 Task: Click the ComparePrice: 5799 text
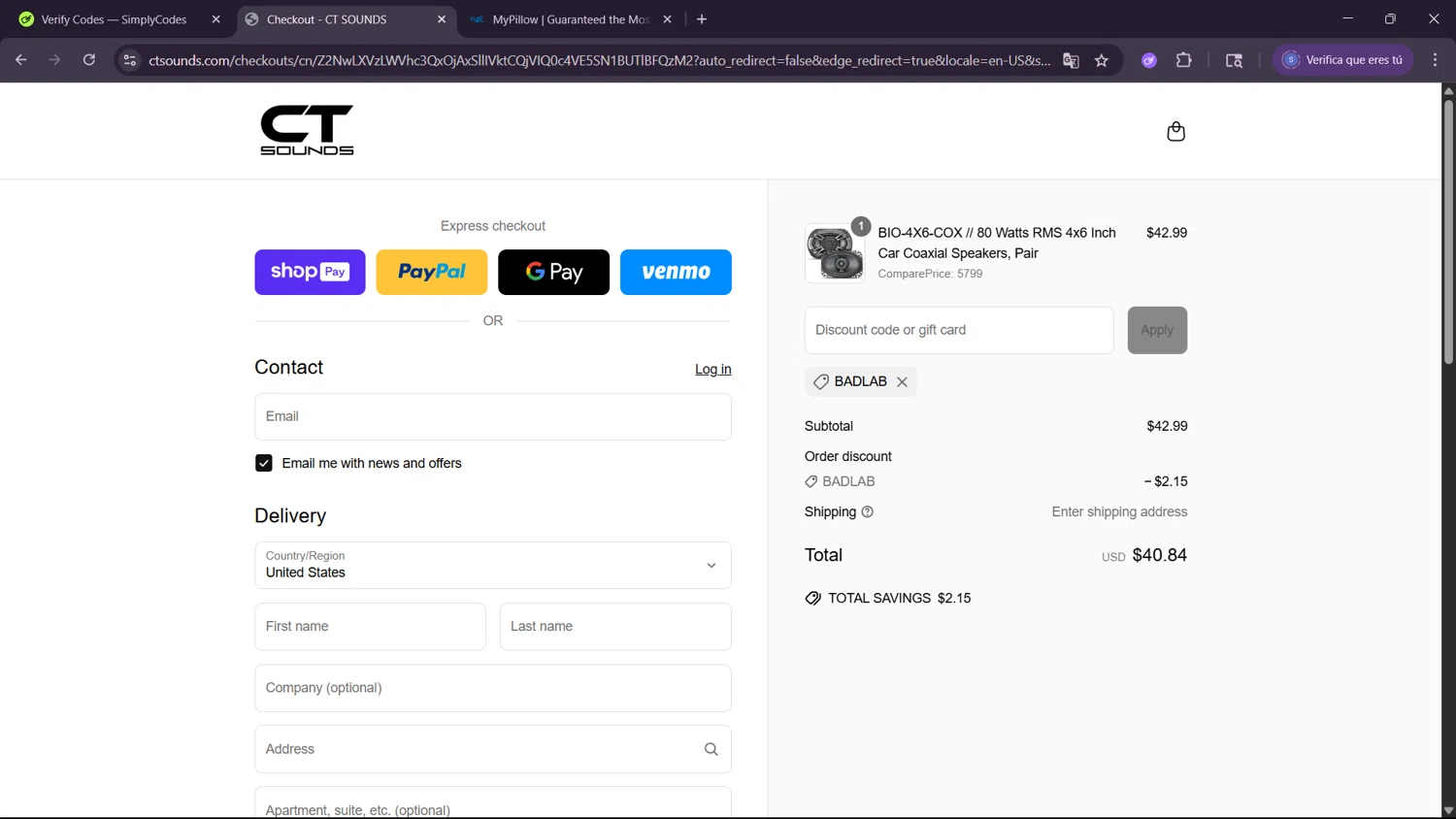930,274
